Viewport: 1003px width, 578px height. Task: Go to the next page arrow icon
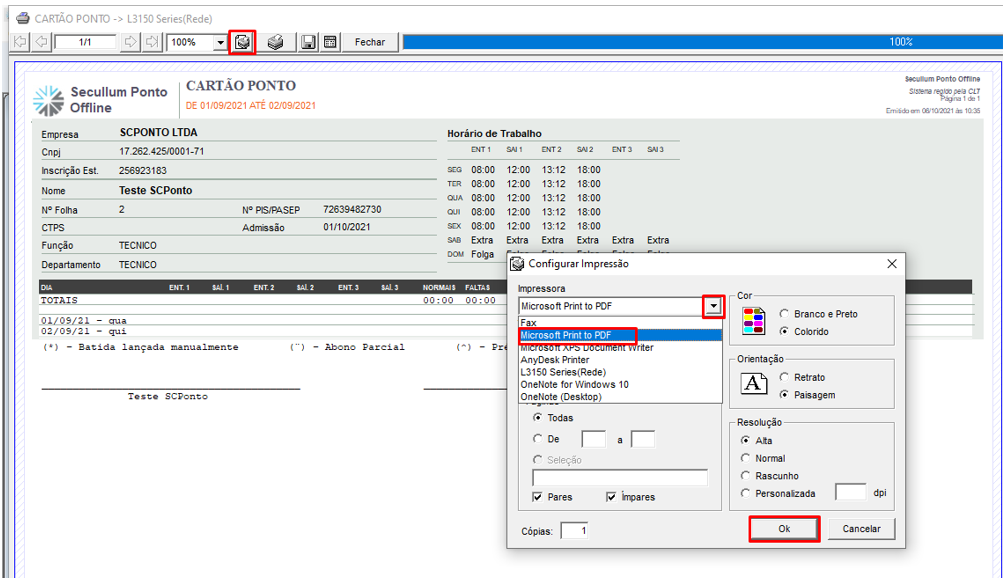pyautogui.click(x=131, y=41)
